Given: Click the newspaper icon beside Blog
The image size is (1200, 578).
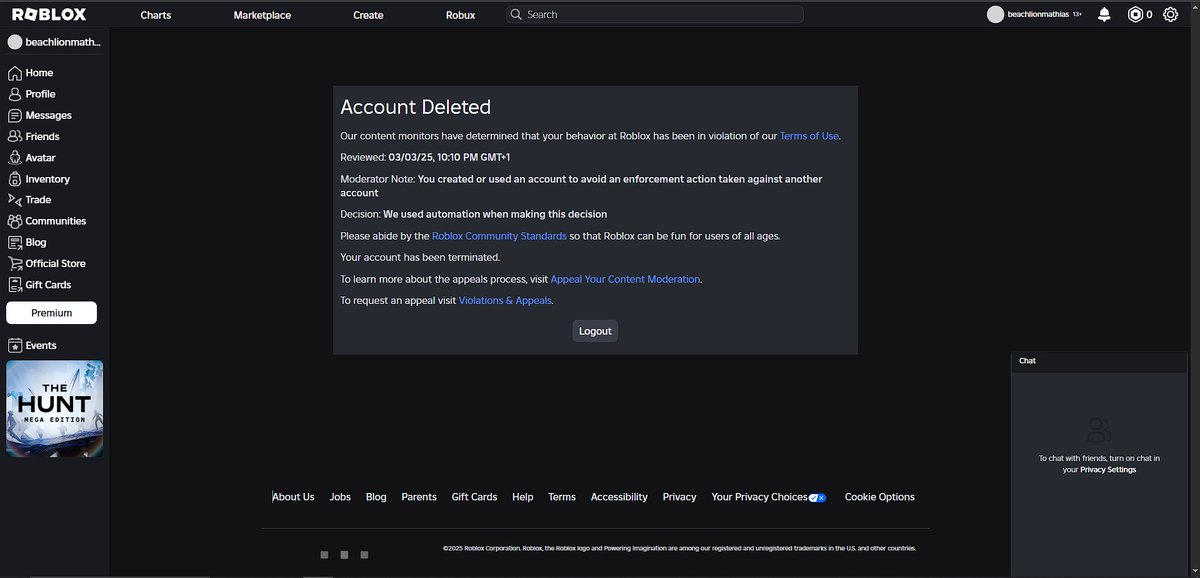Looking at the screenshot, I should (x=15, y=242).
